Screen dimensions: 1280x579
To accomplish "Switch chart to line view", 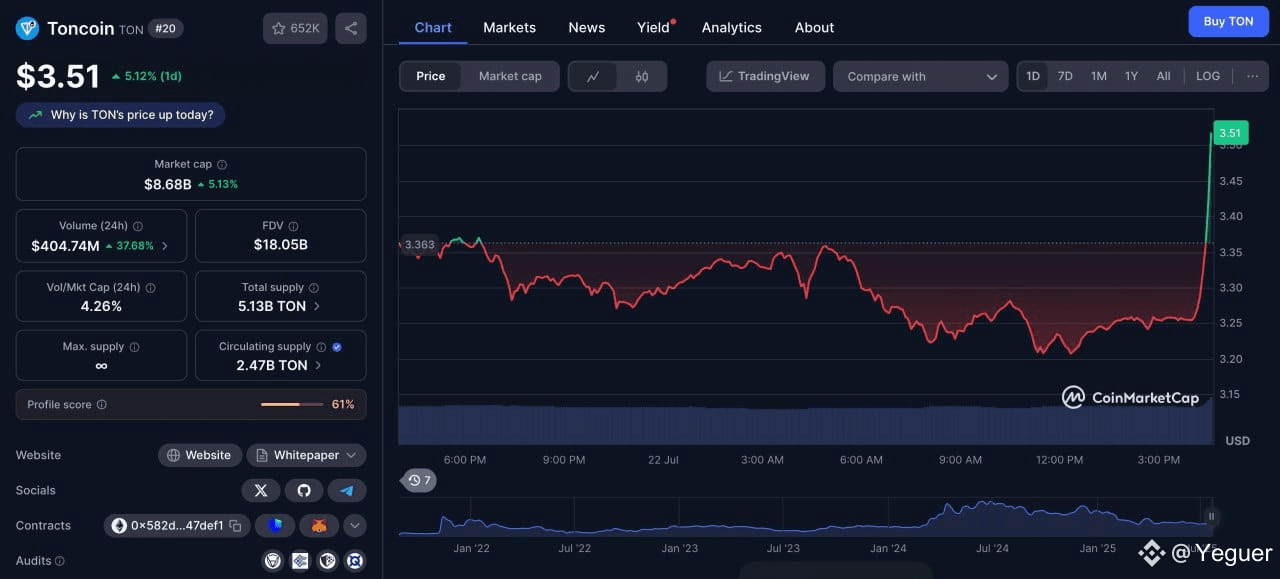I will click(593, 76).
